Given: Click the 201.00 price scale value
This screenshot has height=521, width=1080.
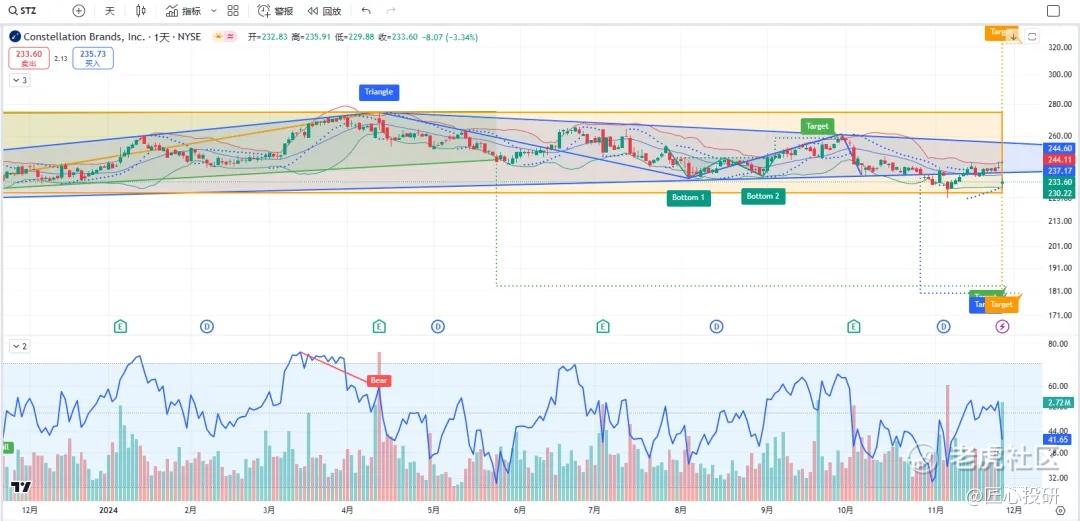Looking at the screenshot, I should 1061,245.
